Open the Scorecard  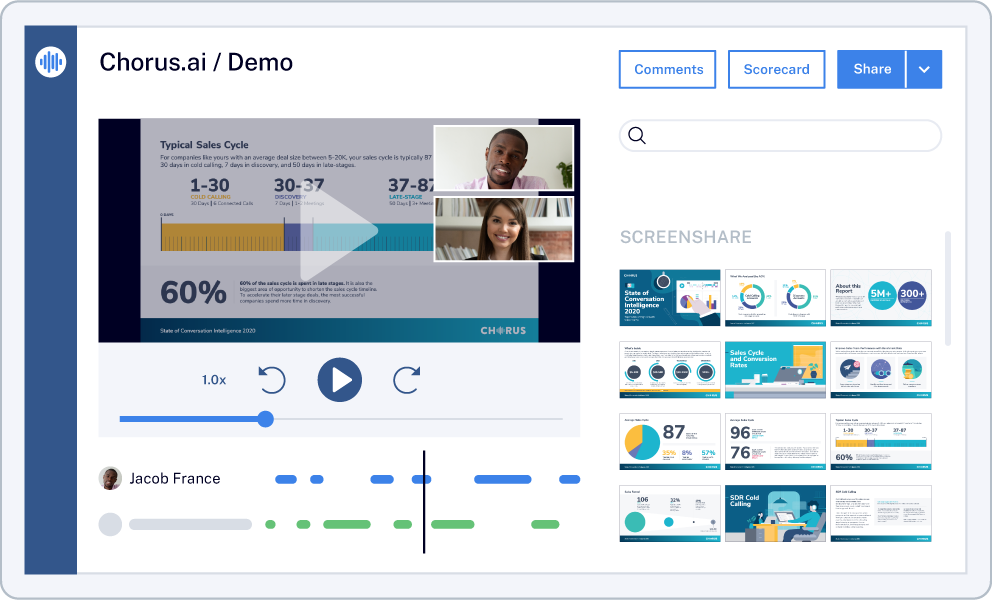click(776, 69)
